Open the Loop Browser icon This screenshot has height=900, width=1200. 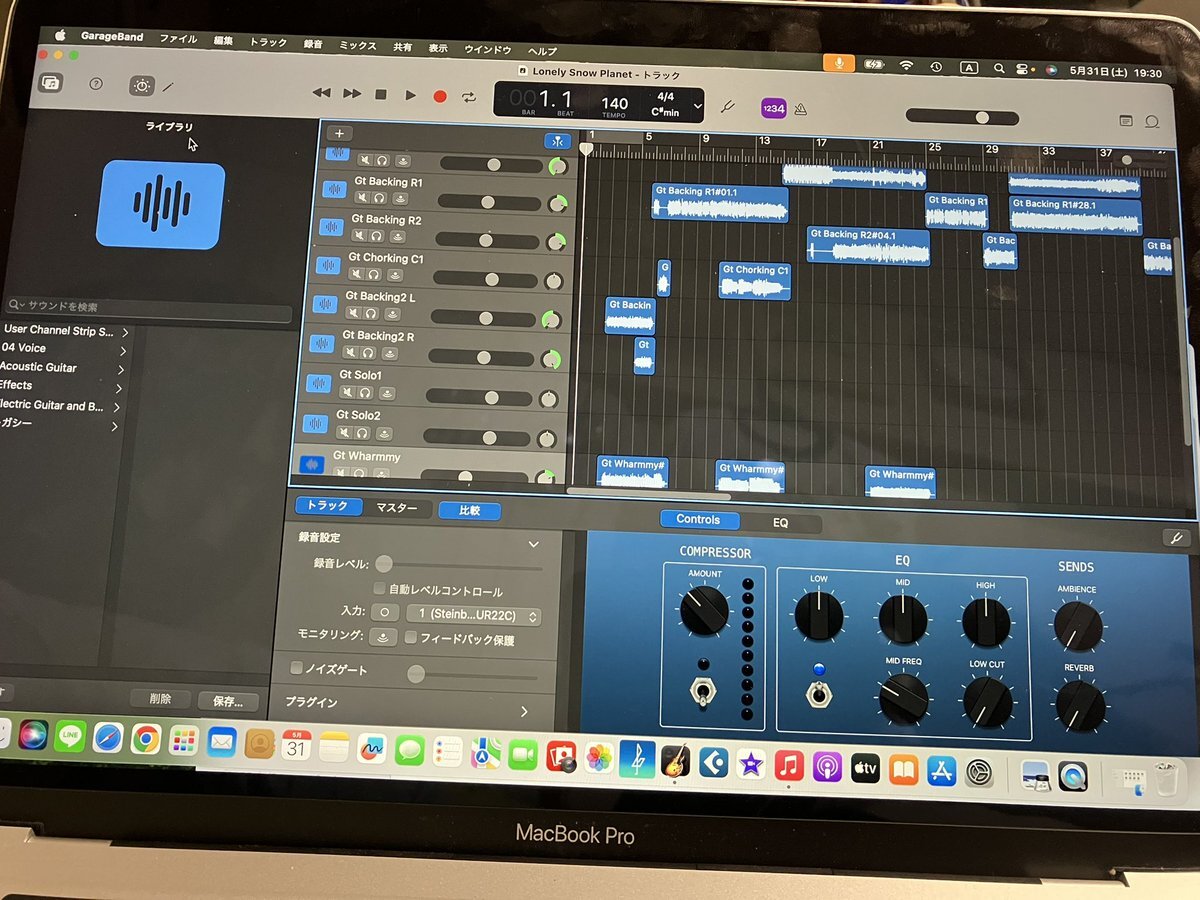pos(1151,121)
